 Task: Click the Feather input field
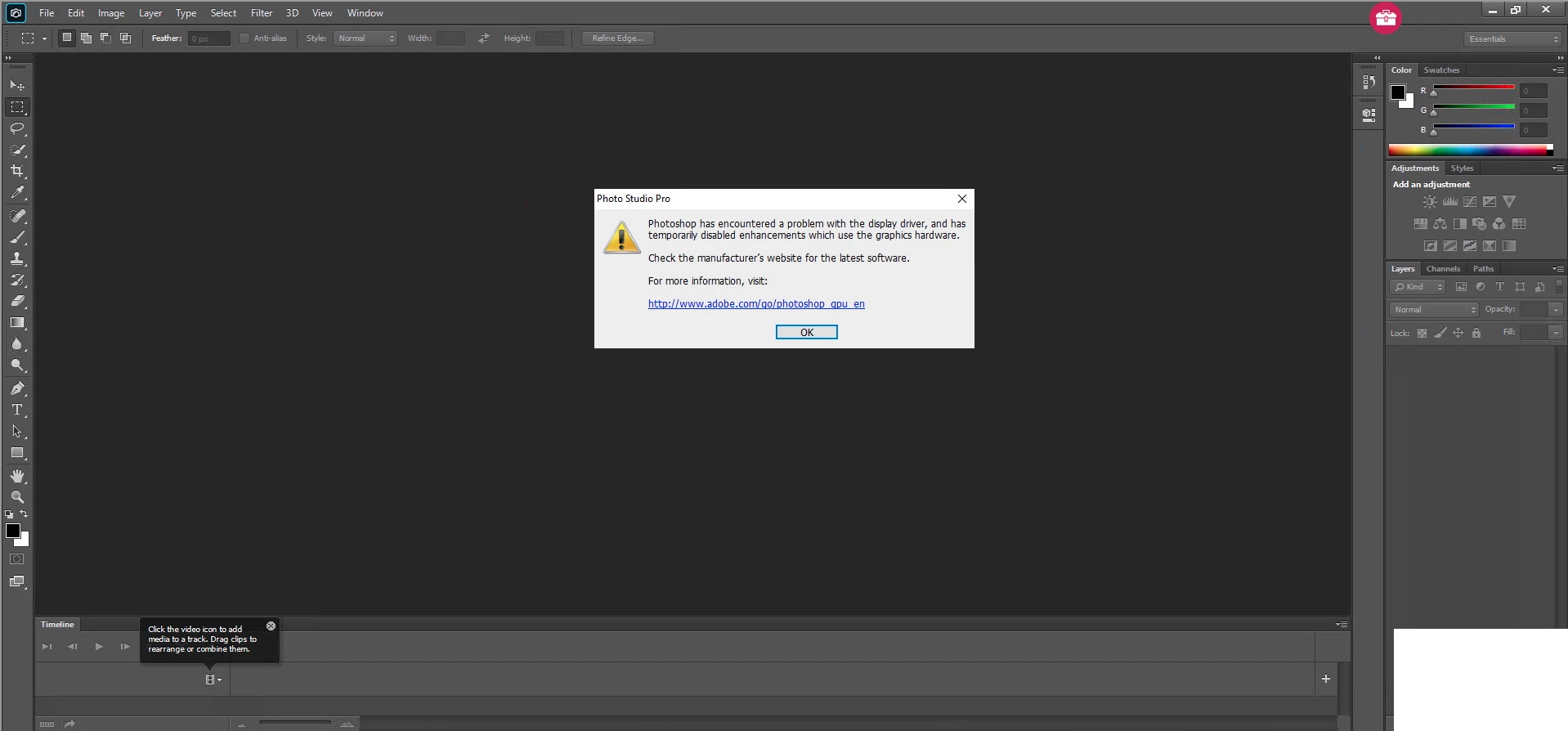click(x=208, y=38)
